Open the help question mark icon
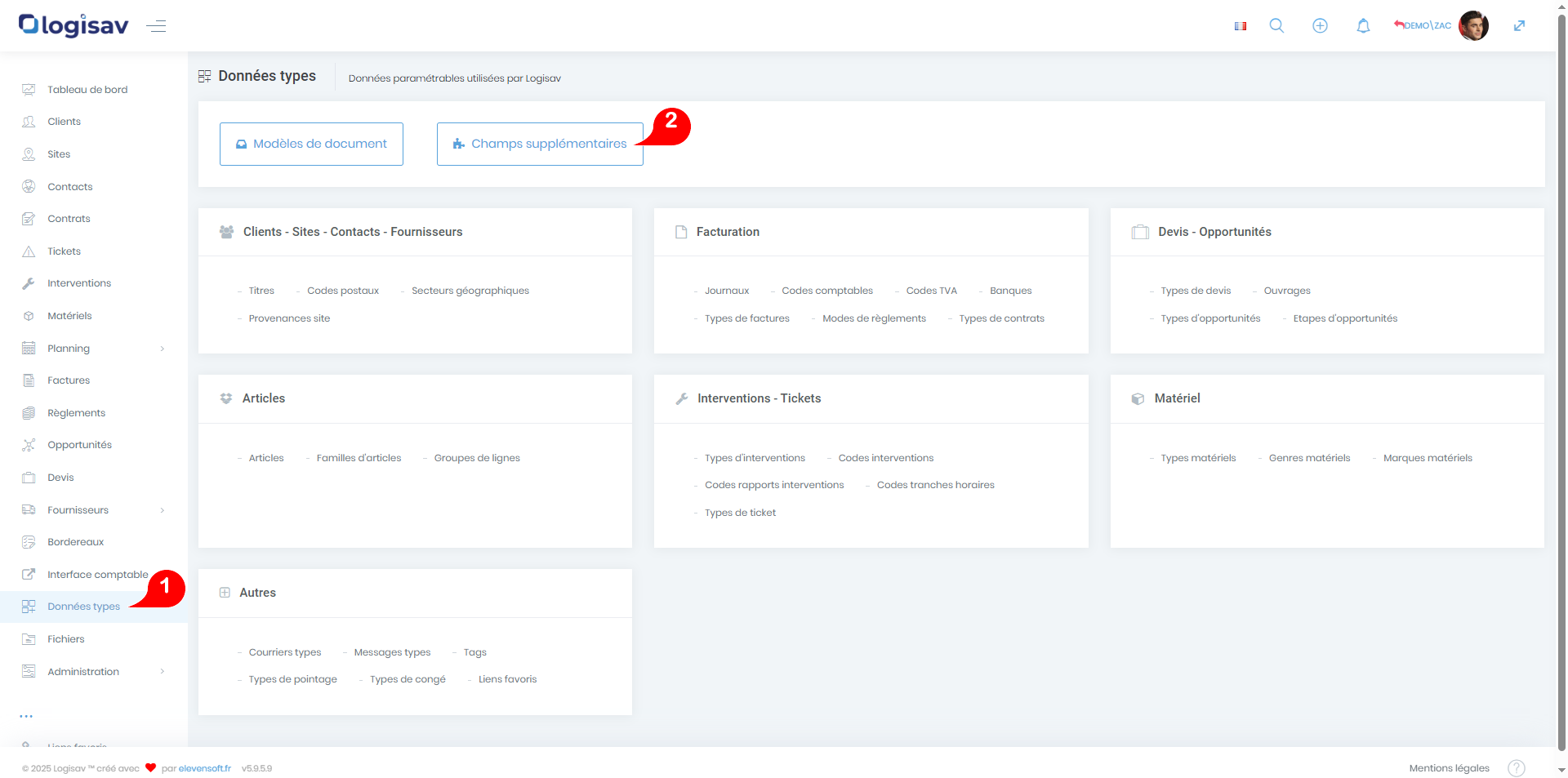This screenshot has height=778, width=1568. 1516,768
